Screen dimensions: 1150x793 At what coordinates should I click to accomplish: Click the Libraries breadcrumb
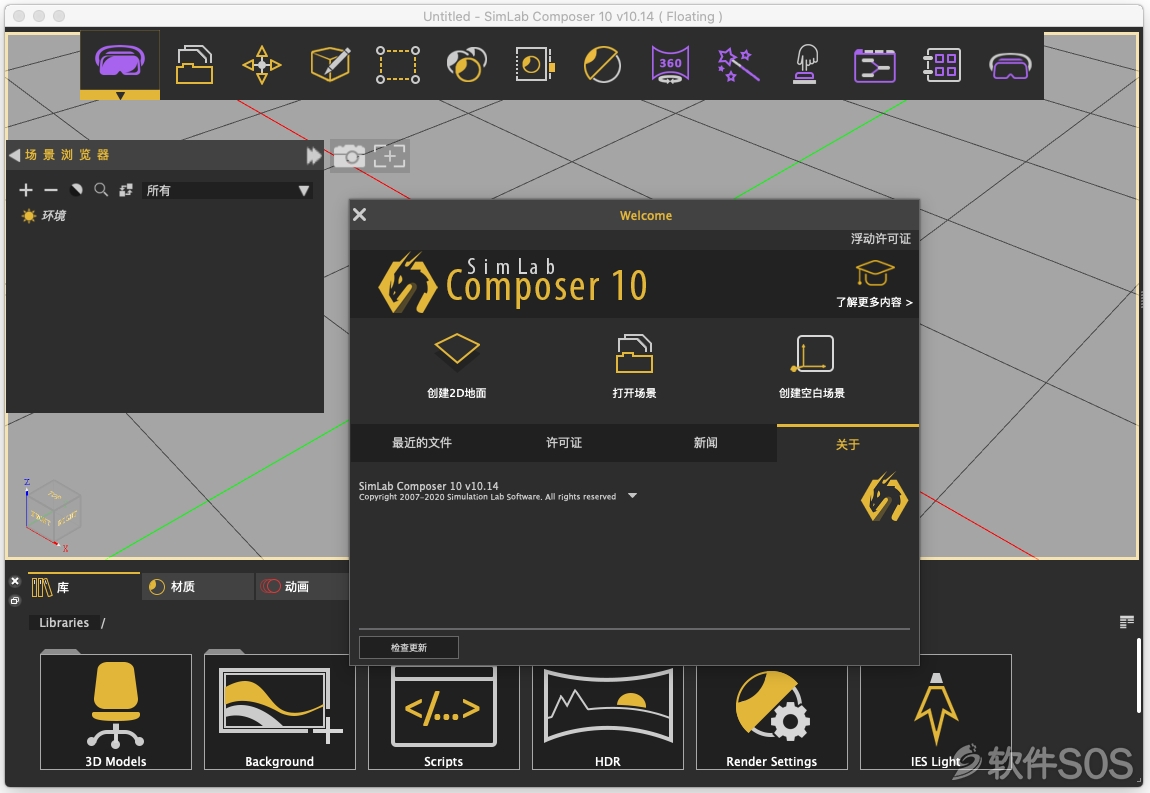tap(64, 623)
